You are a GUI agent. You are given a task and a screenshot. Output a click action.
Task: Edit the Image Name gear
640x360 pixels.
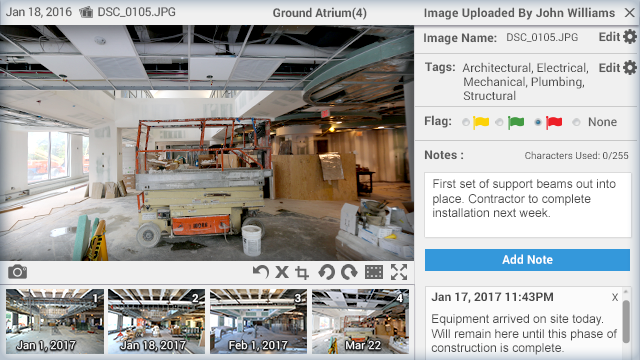click(630, 37)
